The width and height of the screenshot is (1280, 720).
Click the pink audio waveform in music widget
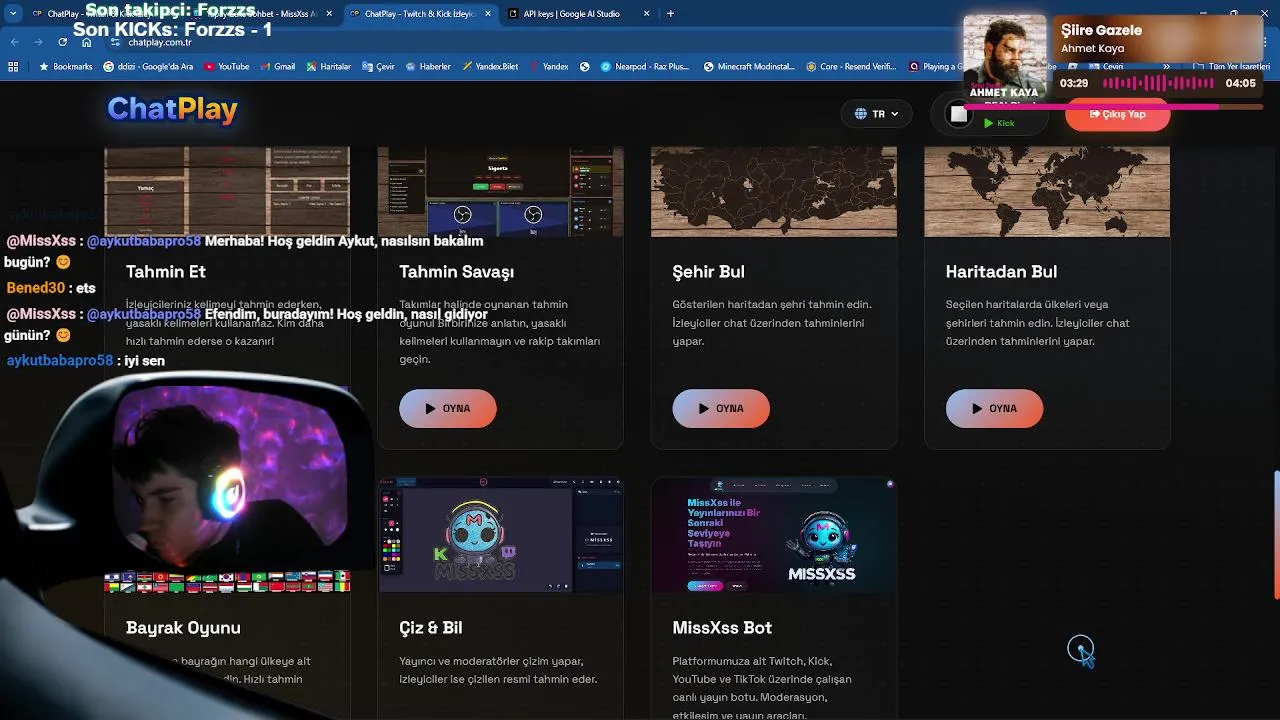1157,83
